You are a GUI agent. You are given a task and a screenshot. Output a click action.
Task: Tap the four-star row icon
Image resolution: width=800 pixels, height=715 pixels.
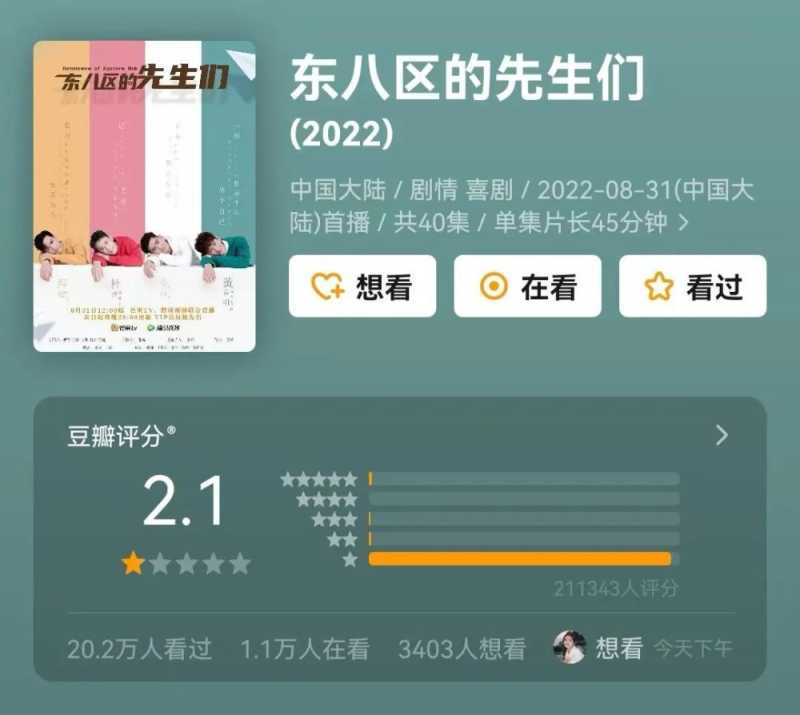(x=327, y=499)
